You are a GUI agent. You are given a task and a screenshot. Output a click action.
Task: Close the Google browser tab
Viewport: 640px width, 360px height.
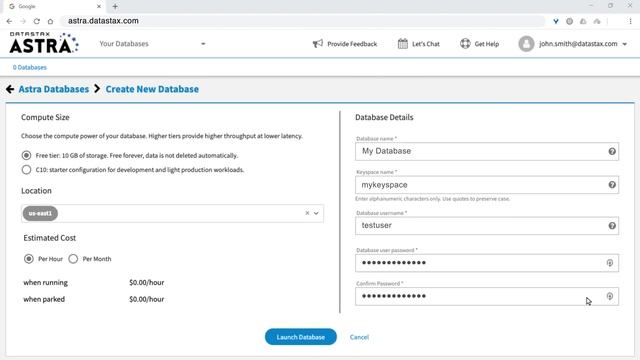coord(99,7)
